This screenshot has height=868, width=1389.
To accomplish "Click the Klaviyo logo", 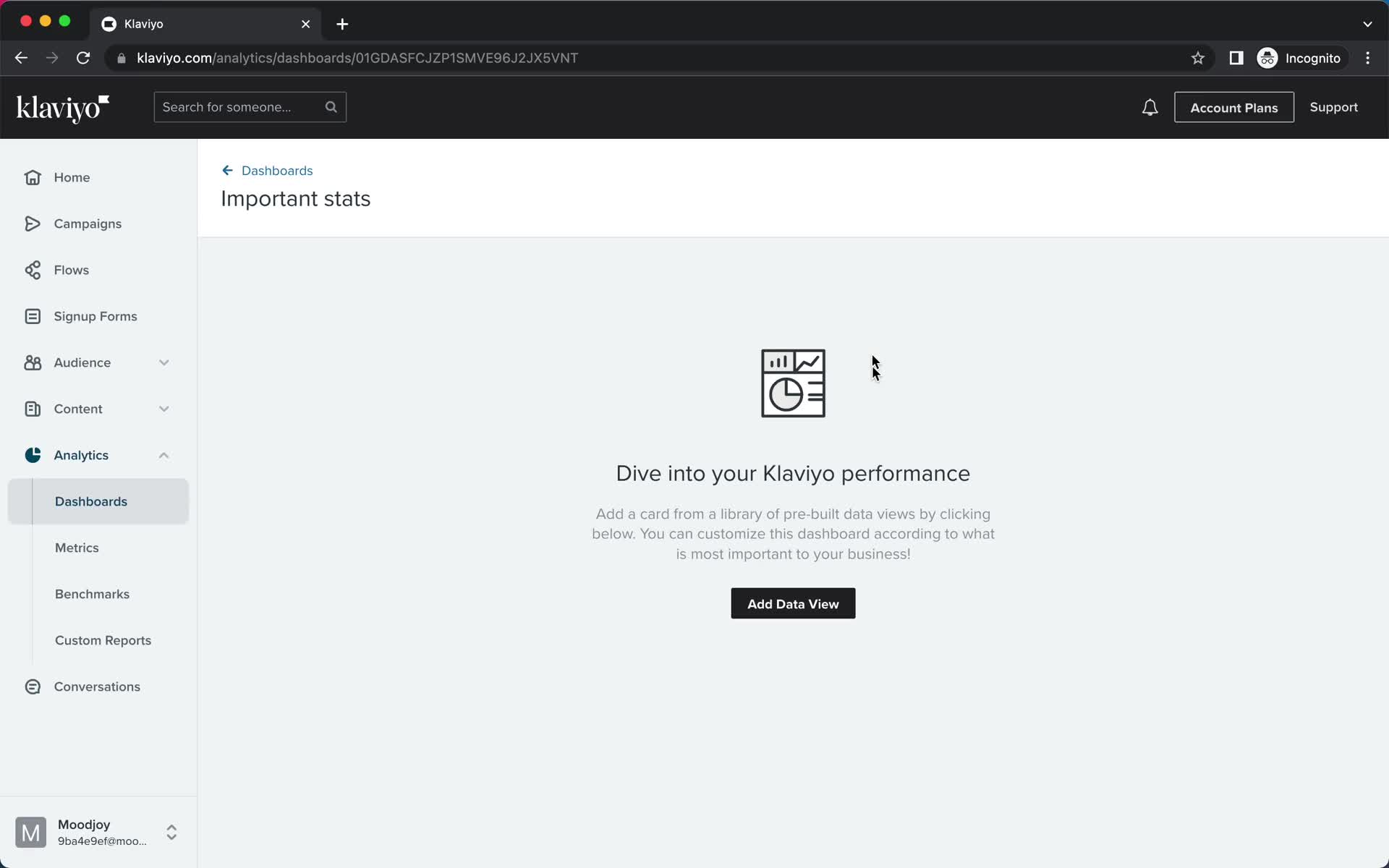I will click(x=63, y=109).
